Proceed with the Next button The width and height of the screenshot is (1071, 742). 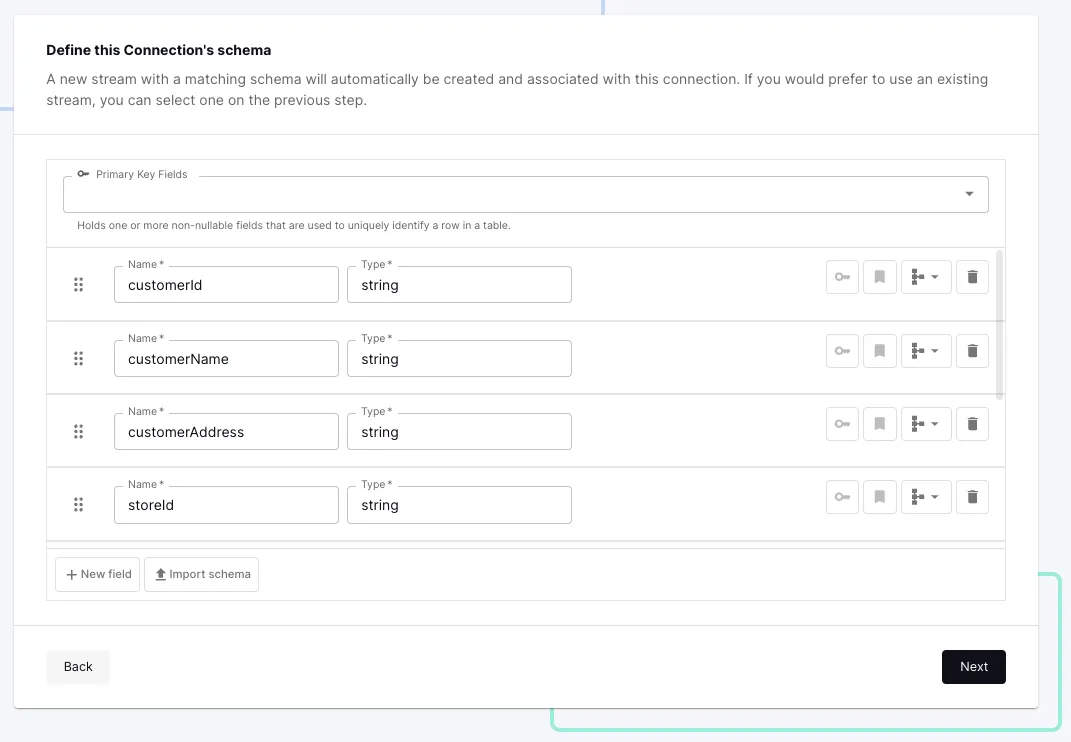[x=974, y=667]
